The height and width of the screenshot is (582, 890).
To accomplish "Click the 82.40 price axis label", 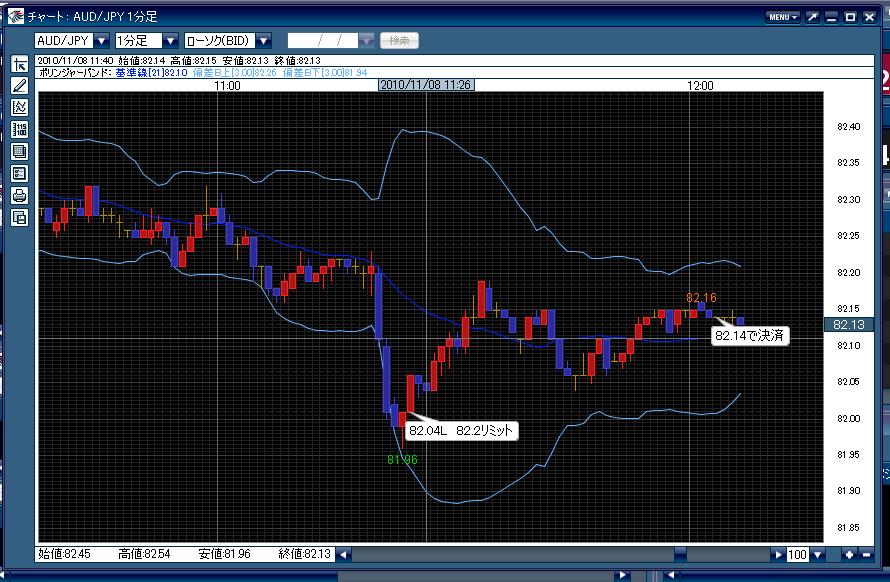I will point(849,127).
